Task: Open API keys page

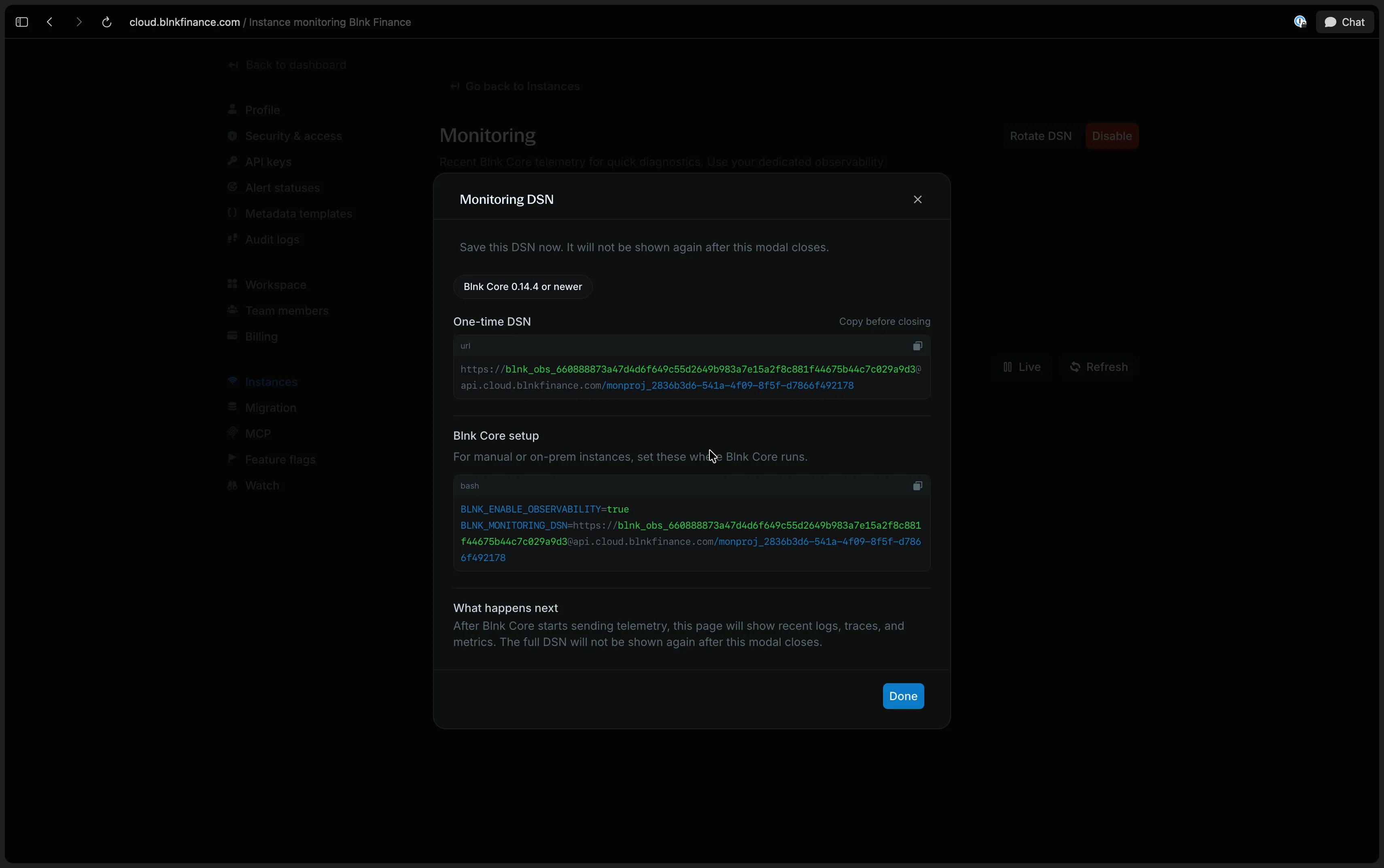Action: [268, 162]
